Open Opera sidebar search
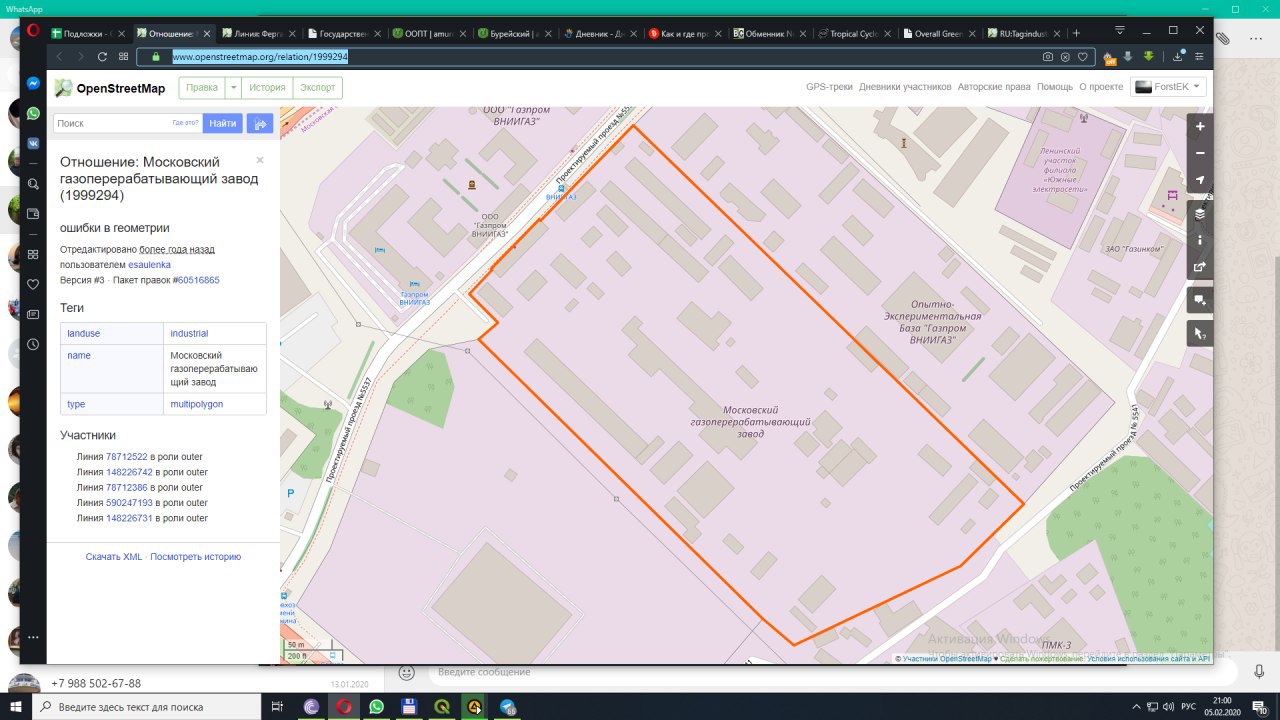This screenshot has width=1280, height=720. [33, 184]
